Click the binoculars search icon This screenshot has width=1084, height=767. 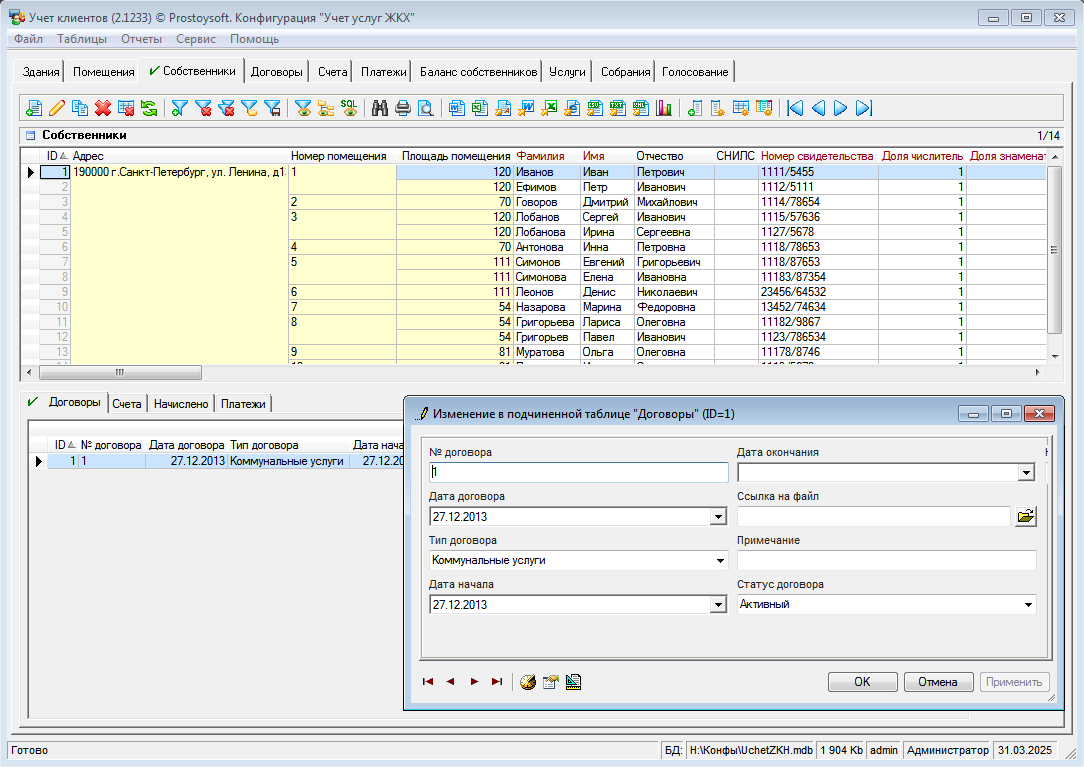[380, 108]
